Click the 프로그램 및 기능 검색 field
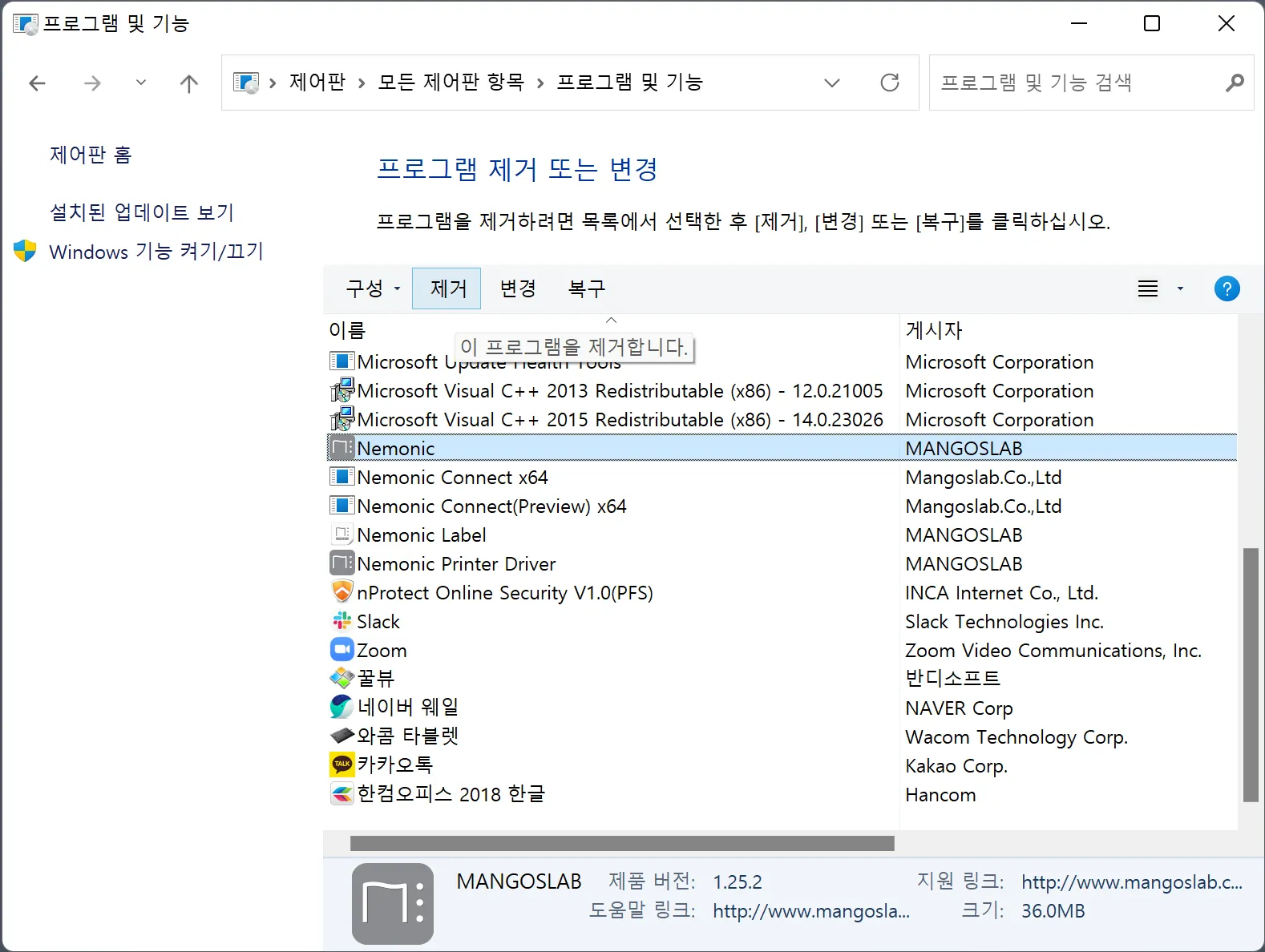The height and width of the screenshot is (952, 1265). [x=1091, y=83]
